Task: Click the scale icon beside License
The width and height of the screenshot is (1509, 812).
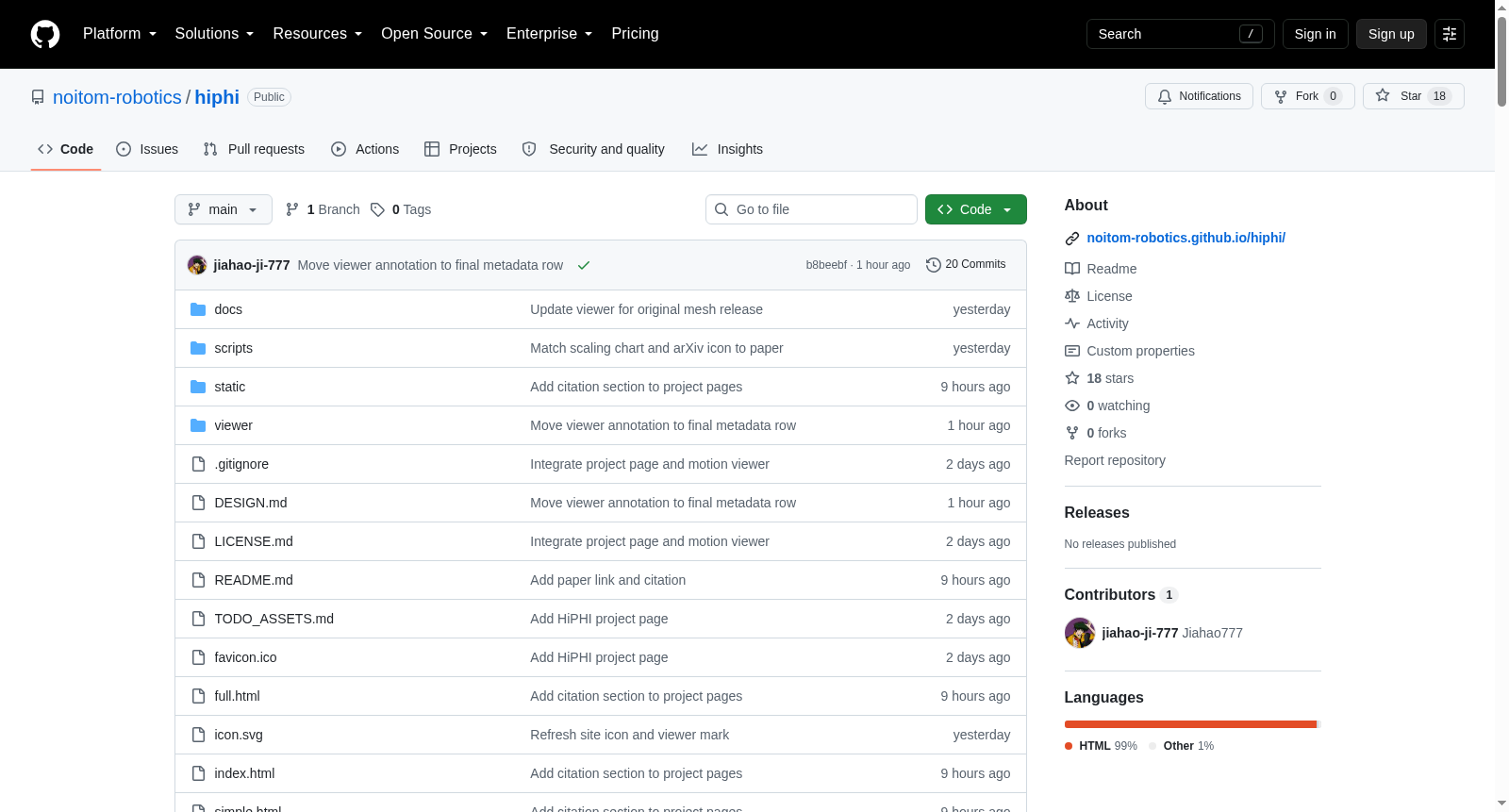Action: 1072,296
